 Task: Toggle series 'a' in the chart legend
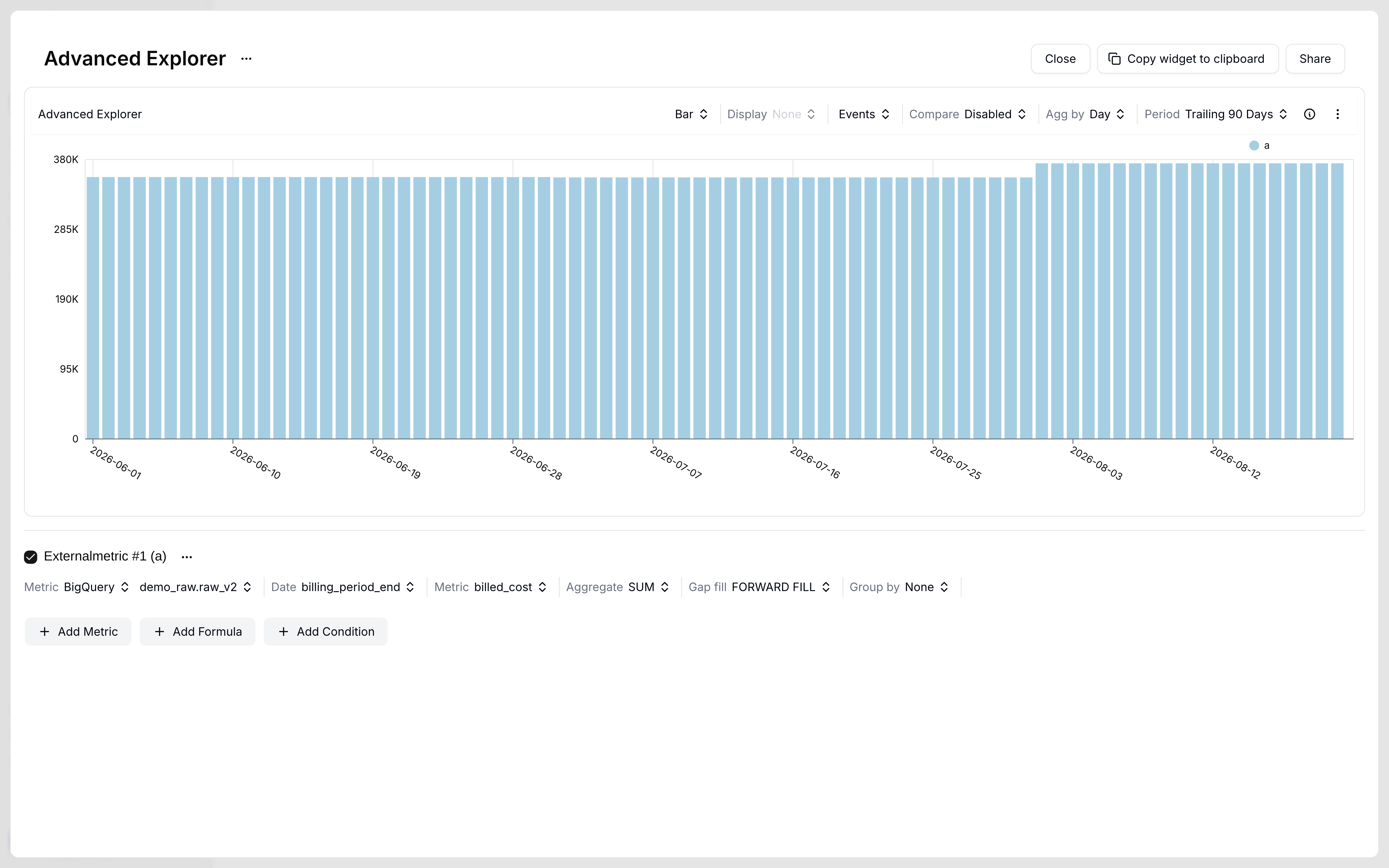click(x=1259, y=146)
